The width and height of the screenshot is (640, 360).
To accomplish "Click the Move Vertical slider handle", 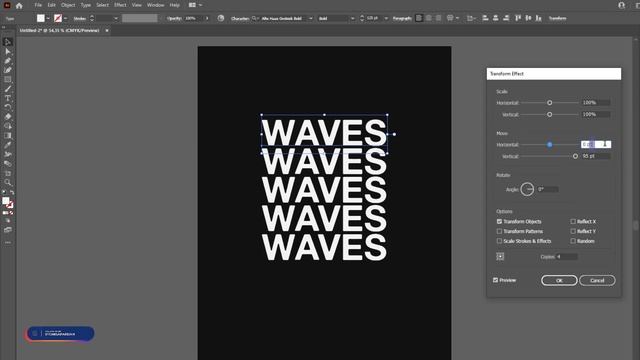I will (x=575, y=156).
